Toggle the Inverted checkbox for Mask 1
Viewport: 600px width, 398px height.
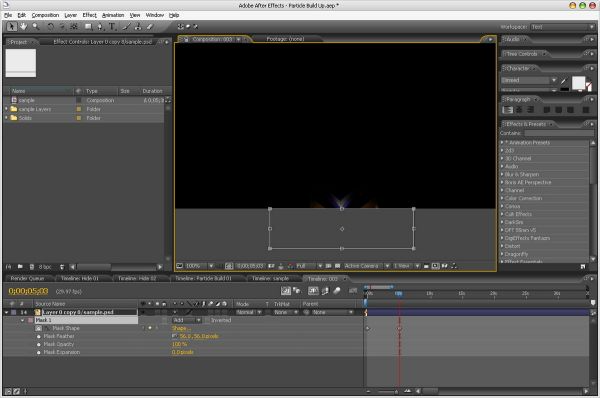207,320
